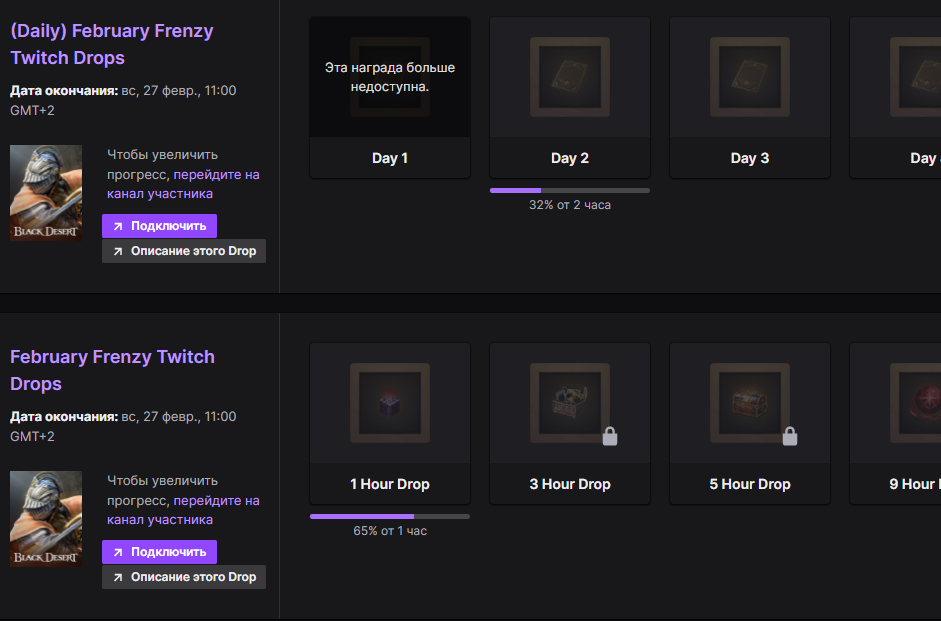The width and height of the screenshot is (941, 621).
Task: Click the top Подключить button
Action: 159,226
